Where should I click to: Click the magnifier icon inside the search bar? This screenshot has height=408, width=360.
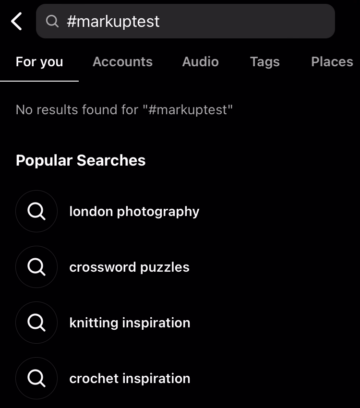[x=52, y=21]
